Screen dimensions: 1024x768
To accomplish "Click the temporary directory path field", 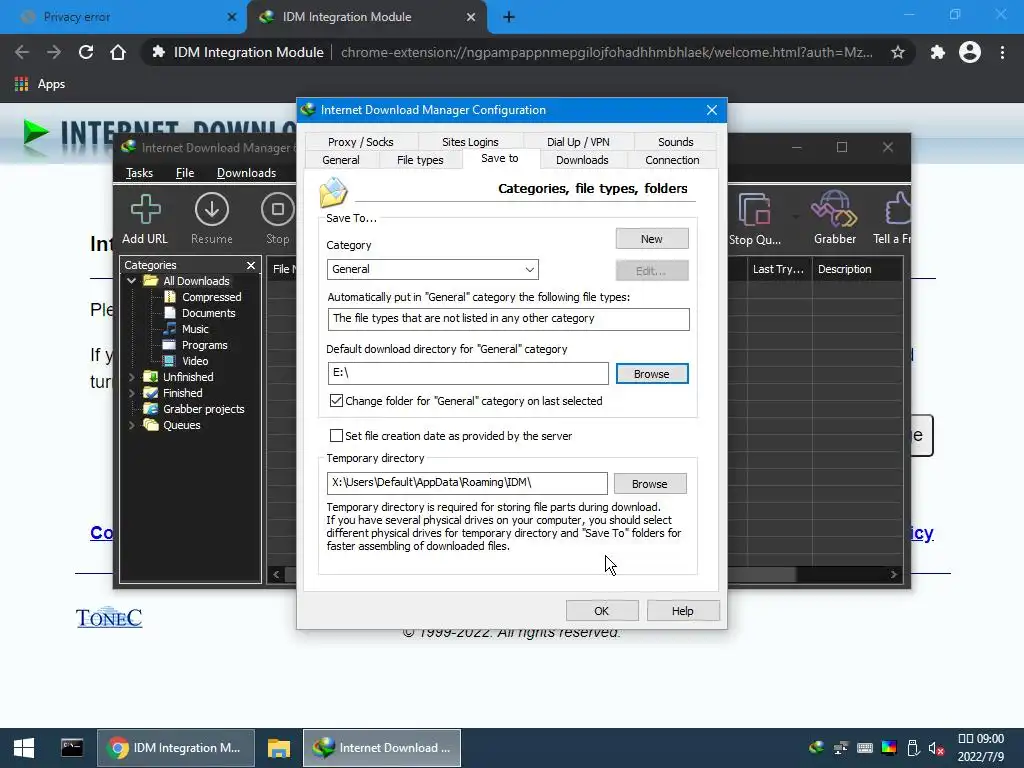I will [466, 483].
